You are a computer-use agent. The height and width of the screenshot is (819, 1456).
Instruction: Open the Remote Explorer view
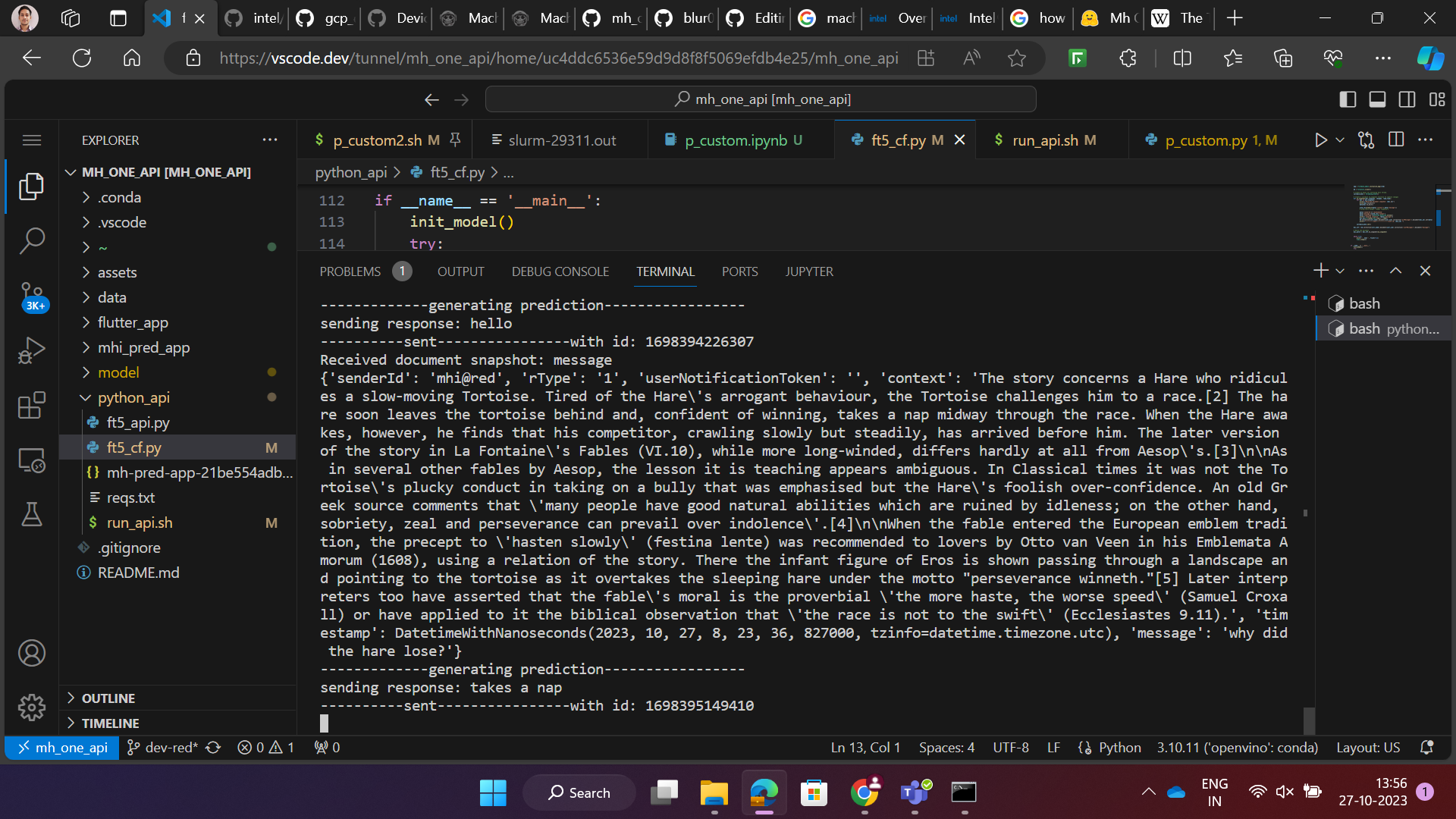point(32,460)
